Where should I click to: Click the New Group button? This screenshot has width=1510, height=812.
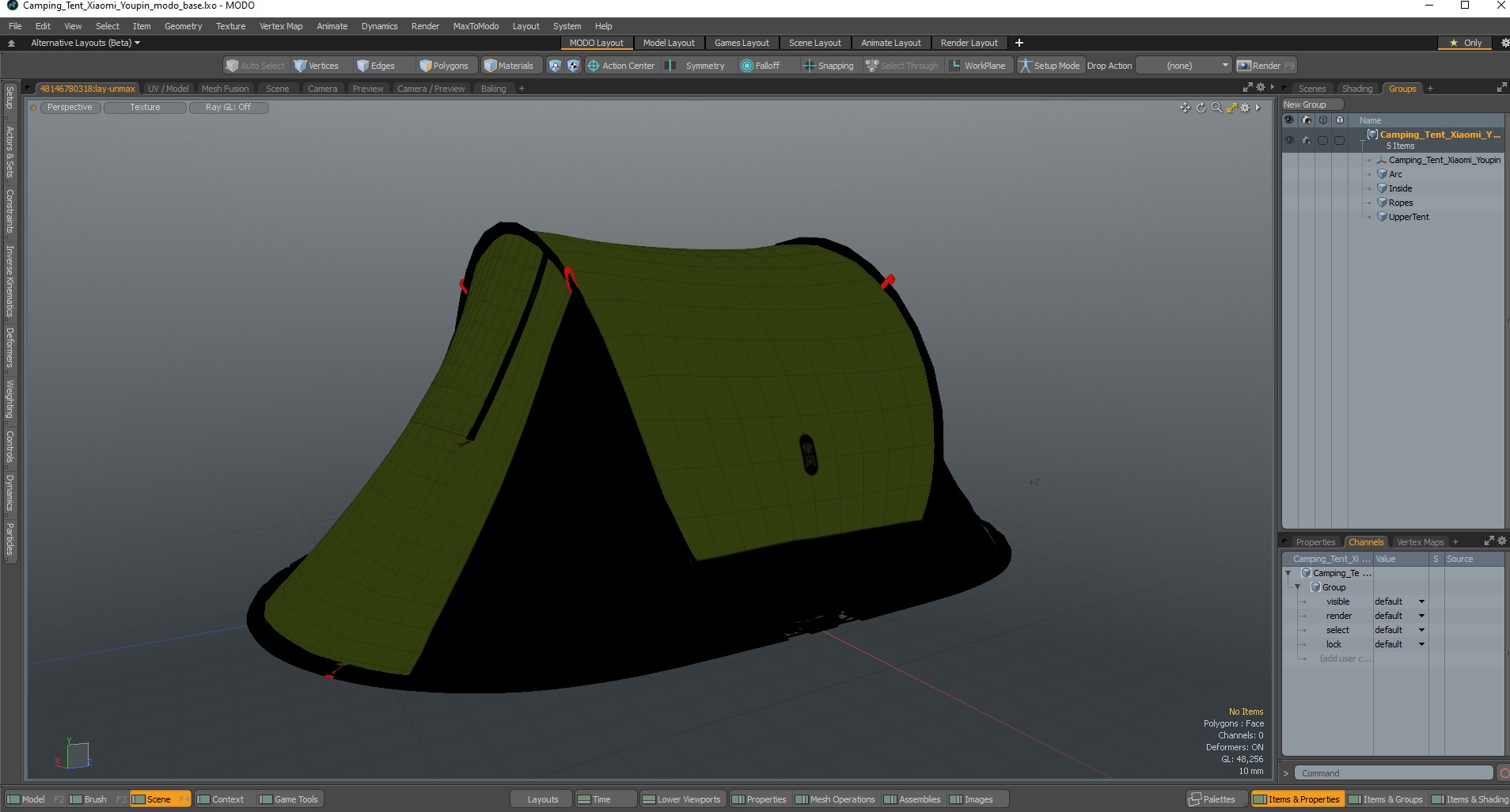pos(1312,104)
